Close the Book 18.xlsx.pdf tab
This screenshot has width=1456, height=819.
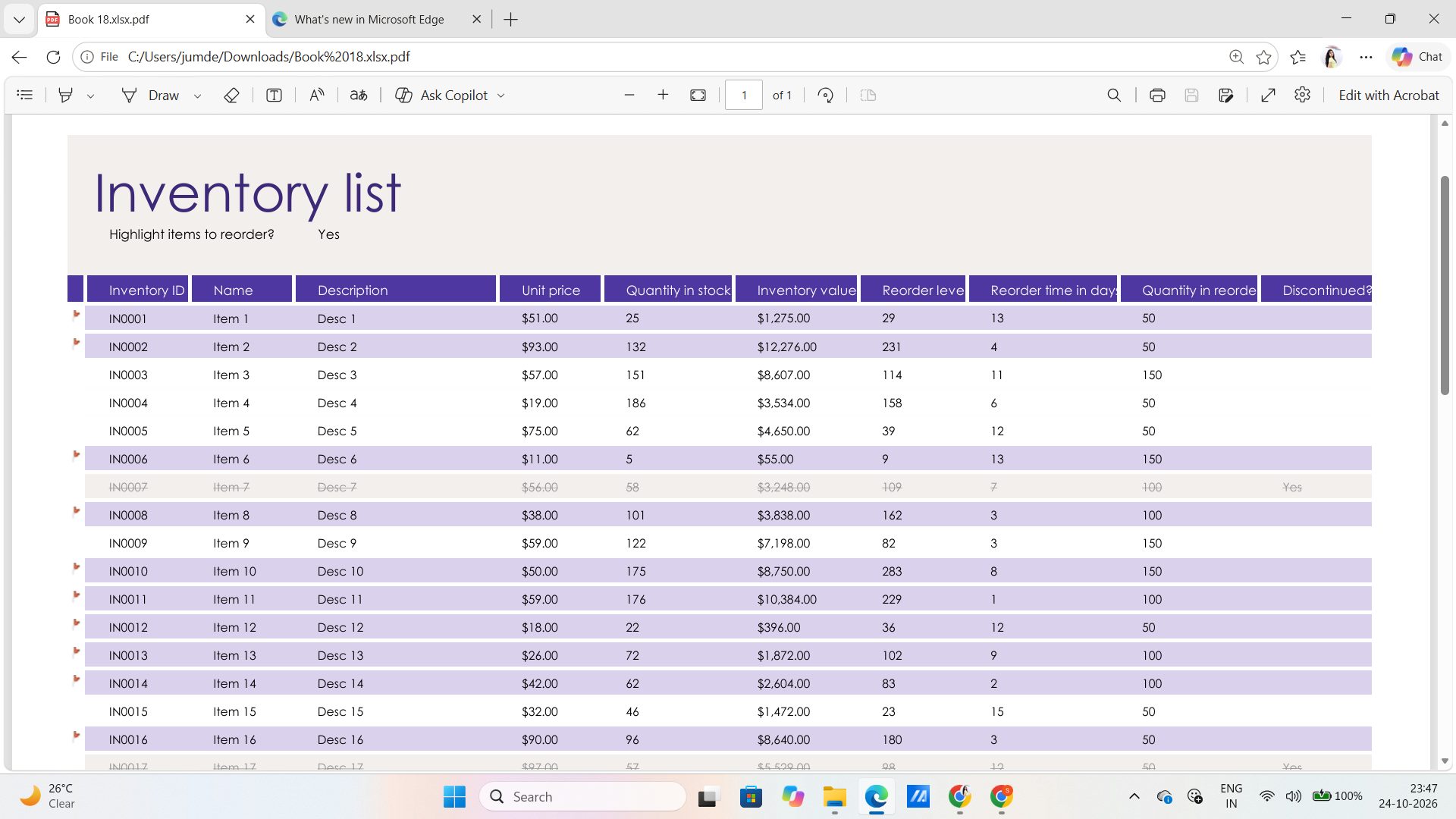[250, 19]
